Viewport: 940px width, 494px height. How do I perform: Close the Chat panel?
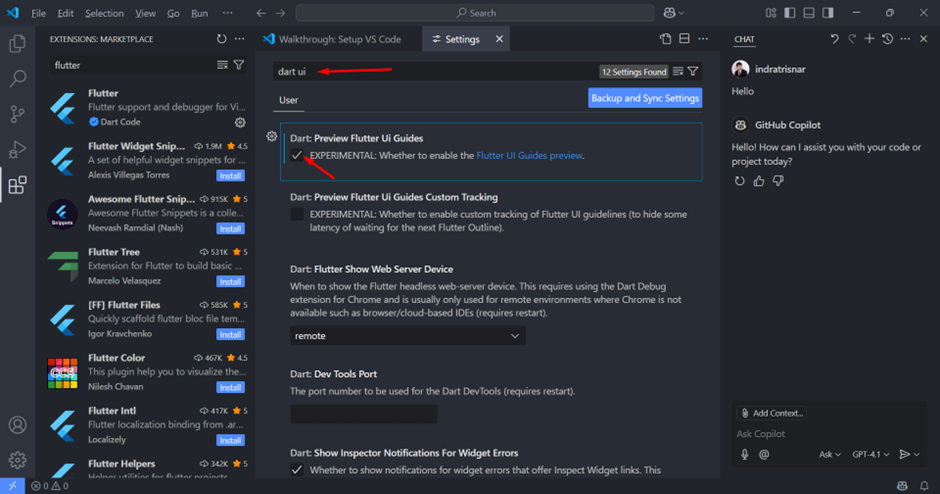pos(924,39)
